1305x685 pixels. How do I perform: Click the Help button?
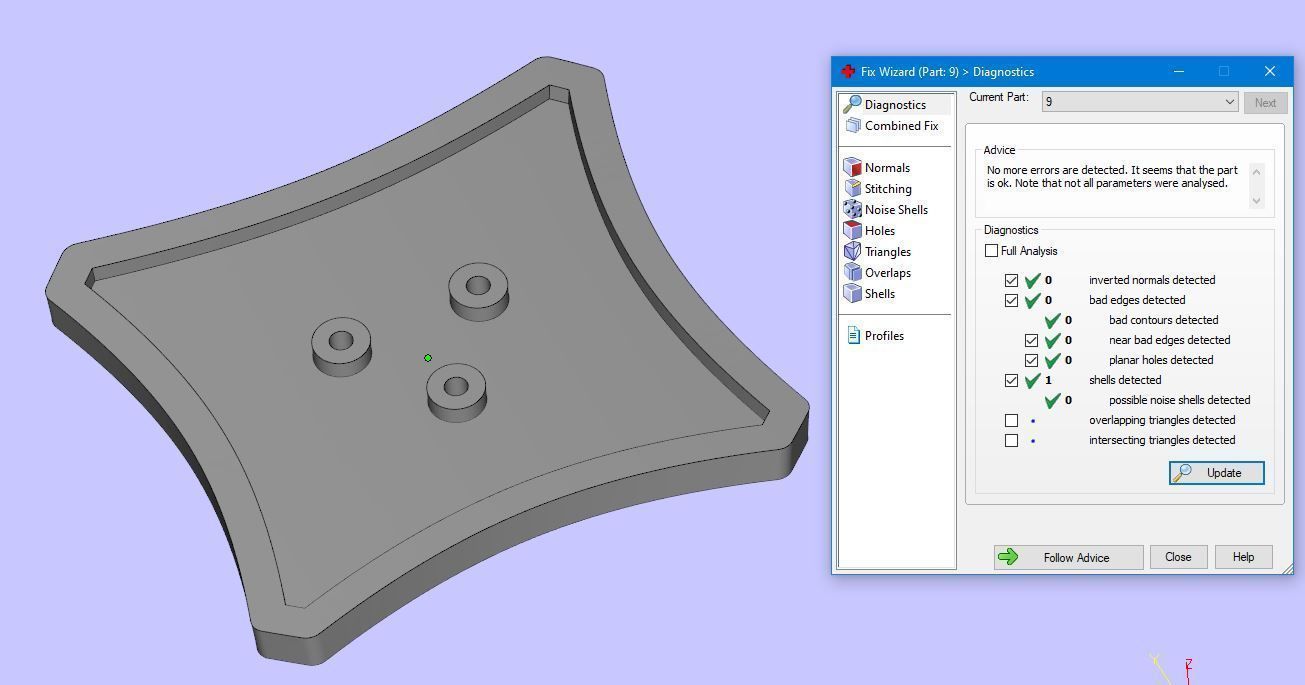click(x=1243, y=557)
